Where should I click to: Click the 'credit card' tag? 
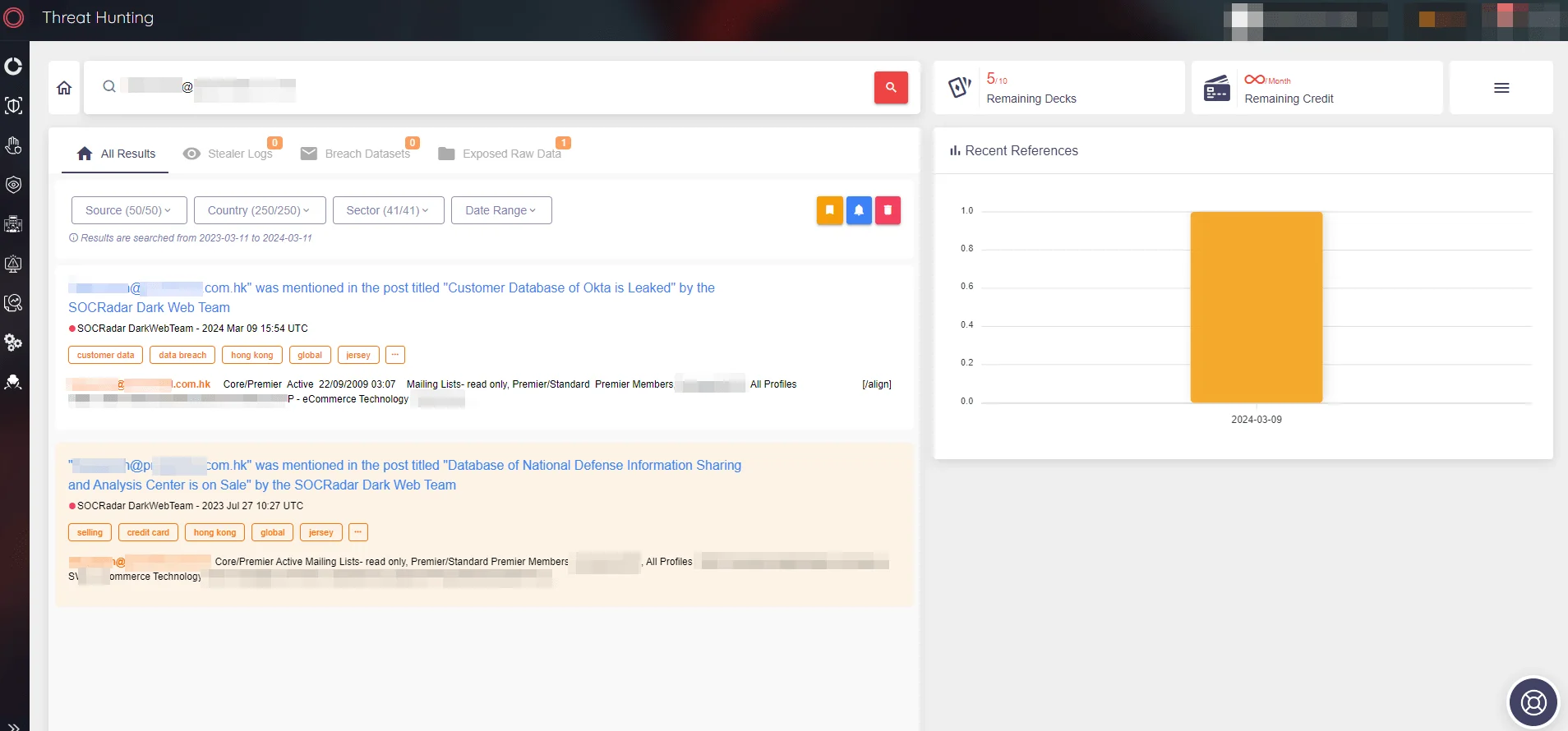(x=148, y=532)
